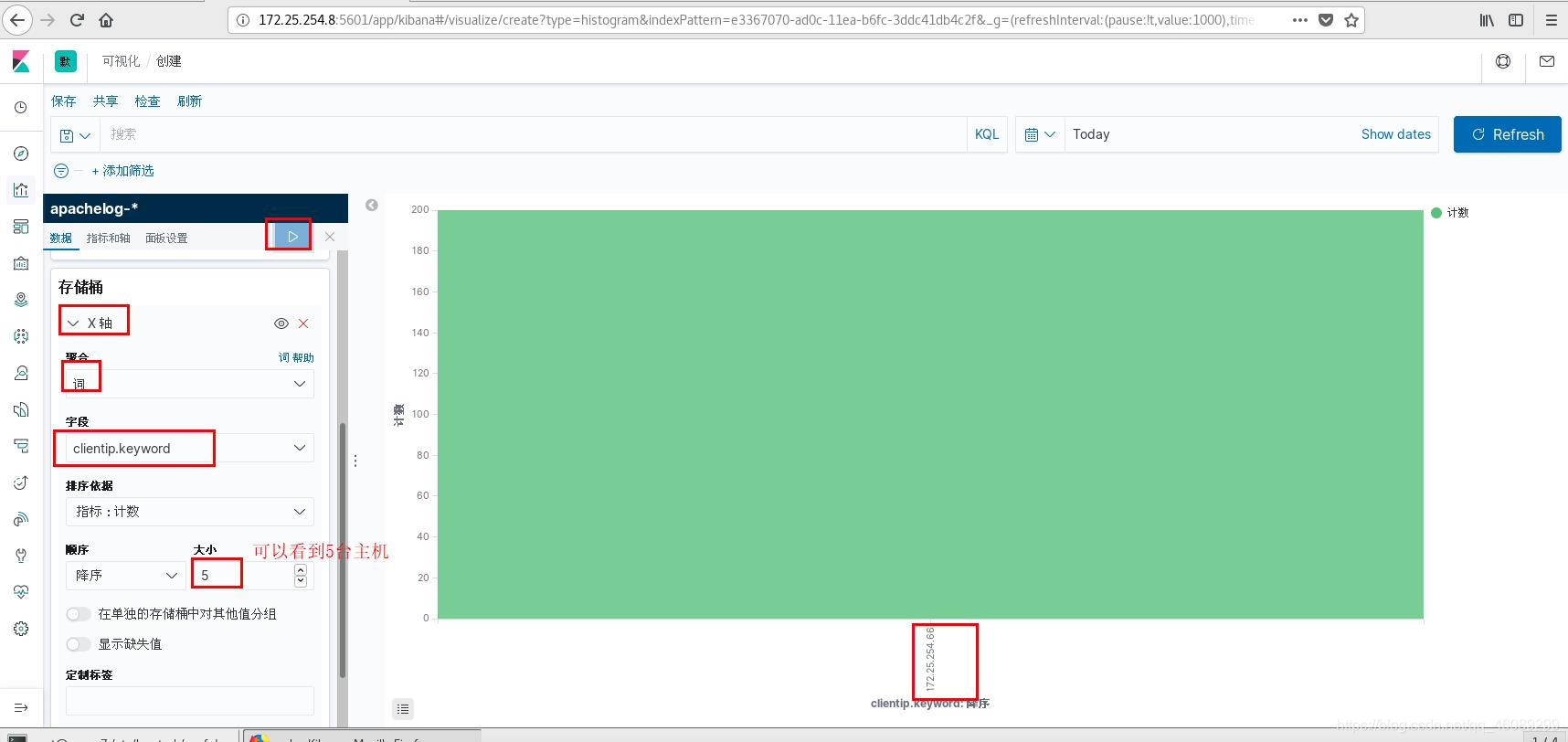Image resolution: width=1568 pixels, height=742 pixels.
Task: Open Machine Learning icon in sidebar
Action: click(x=21, y=336)
